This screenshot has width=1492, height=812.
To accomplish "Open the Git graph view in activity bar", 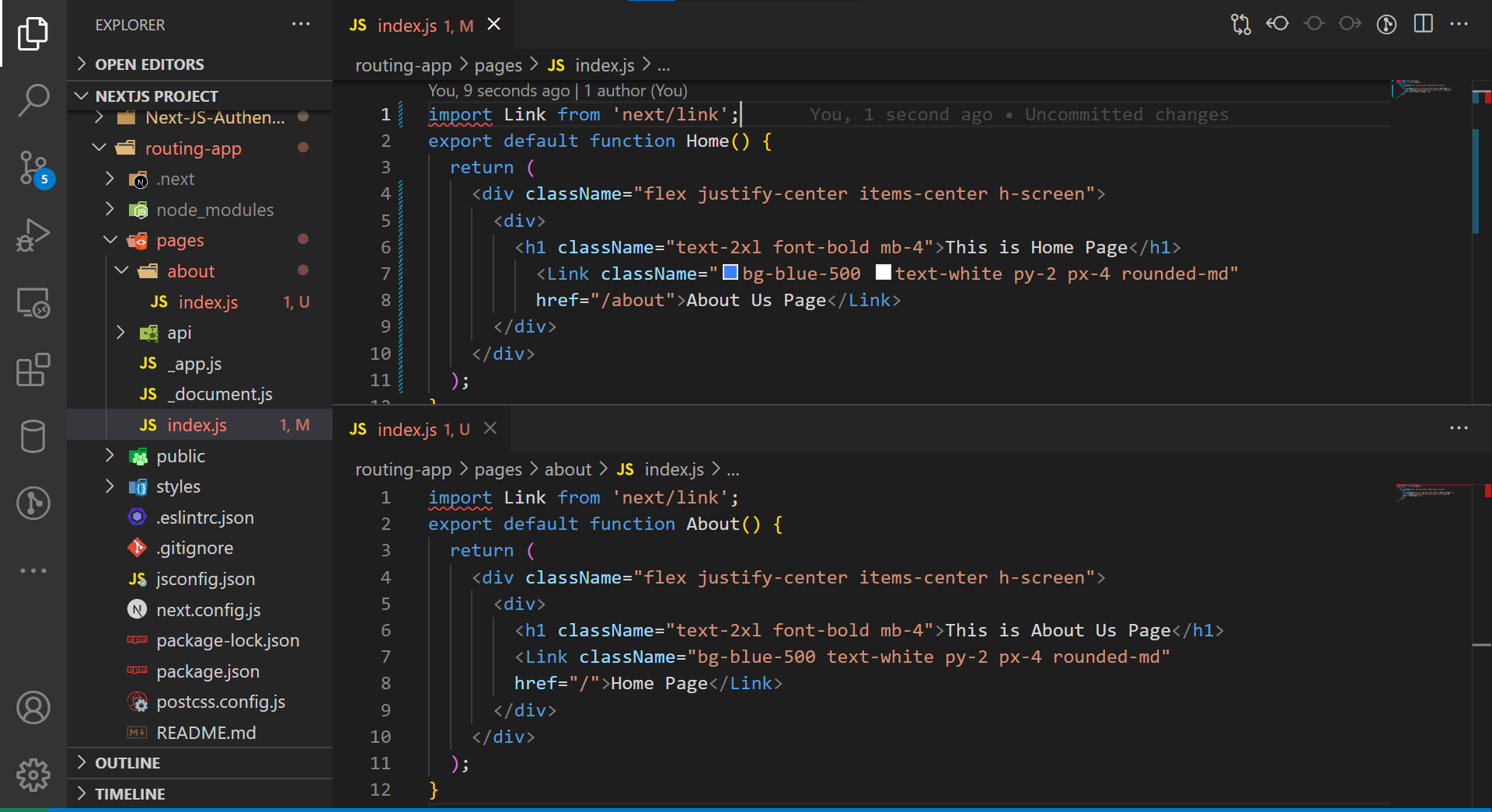I will click(x=33, y=503).
